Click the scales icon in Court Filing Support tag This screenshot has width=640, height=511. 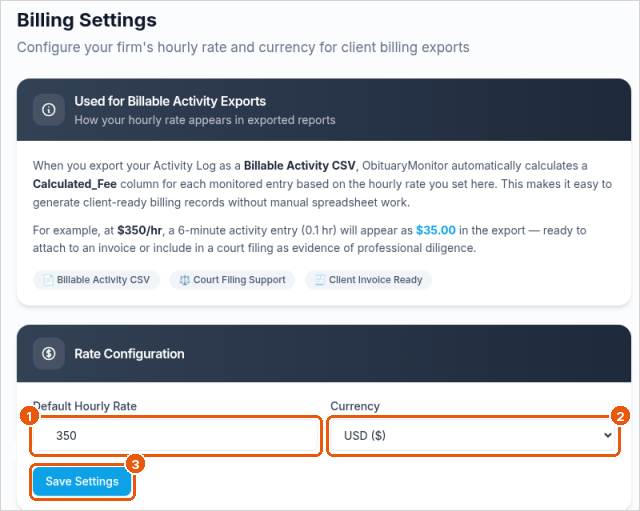[x=185, y=280]
